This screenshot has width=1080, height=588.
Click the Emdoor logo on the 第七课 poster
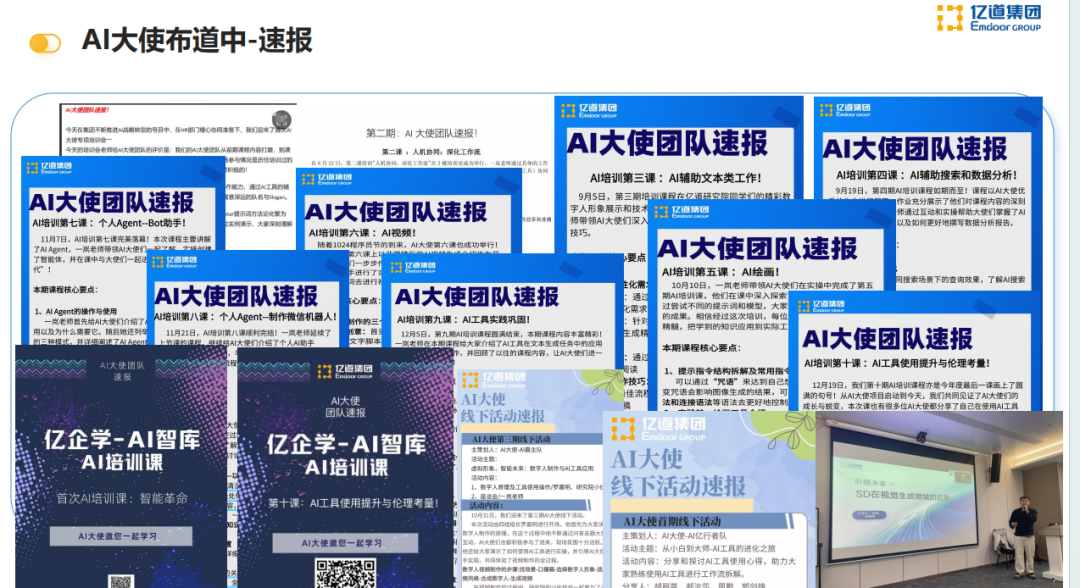[x=49, y=167]
